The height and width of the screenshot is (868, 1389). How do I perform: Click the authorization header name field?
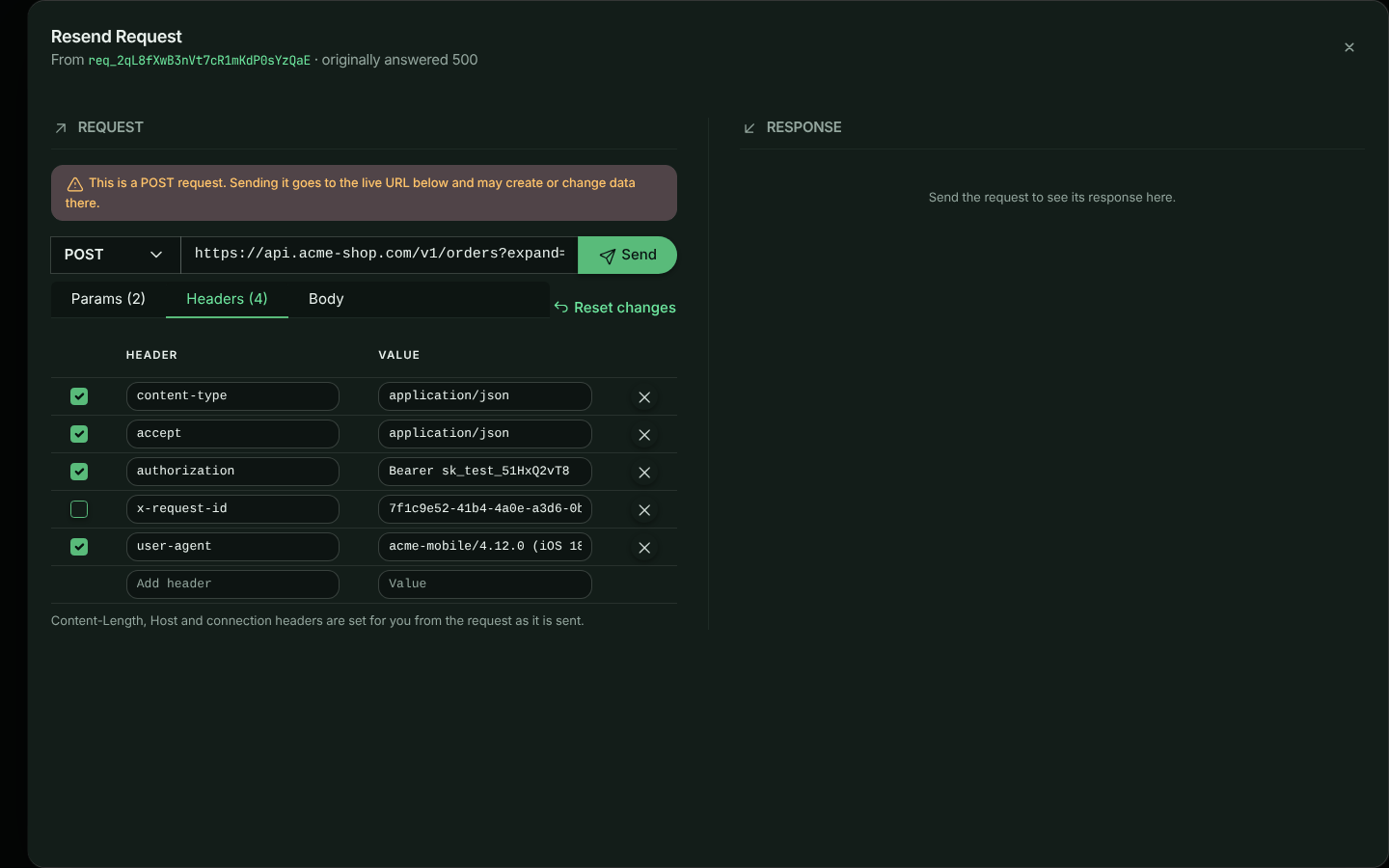(232, 472)
